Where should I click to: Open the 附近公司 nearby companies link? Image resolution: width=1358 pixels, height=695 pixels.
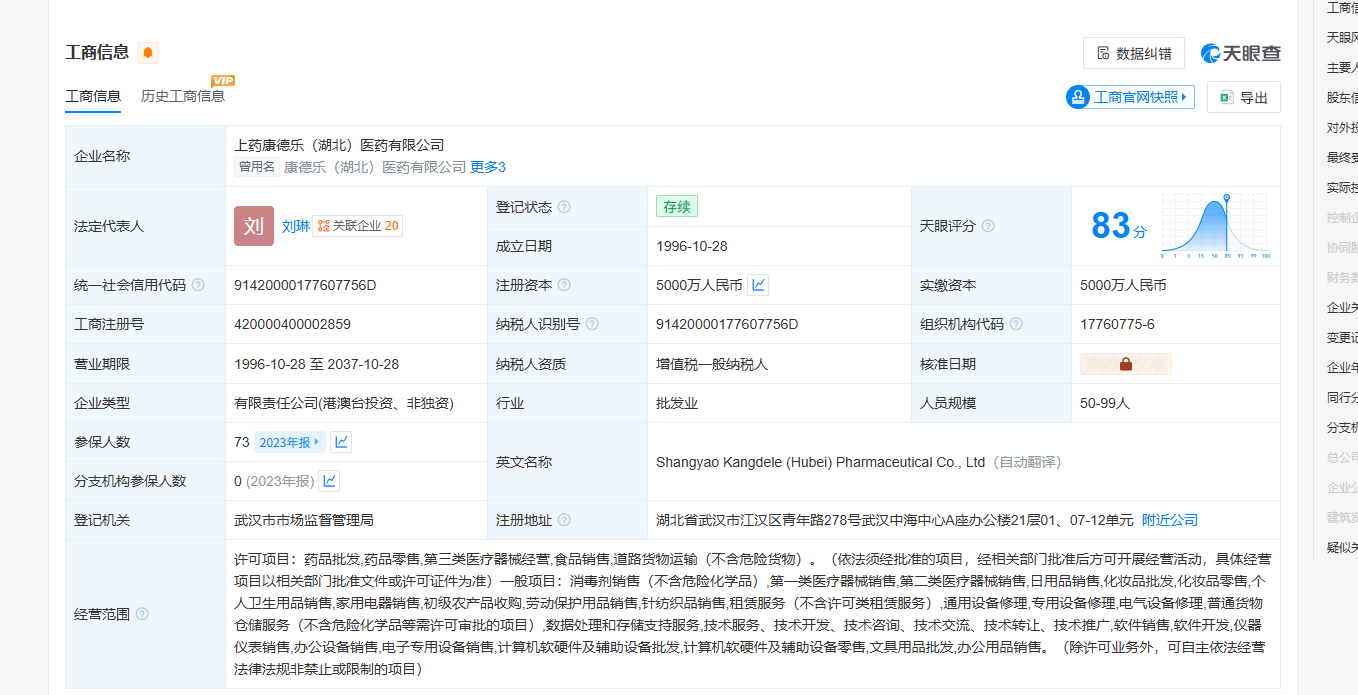[x=1170, y=520]
